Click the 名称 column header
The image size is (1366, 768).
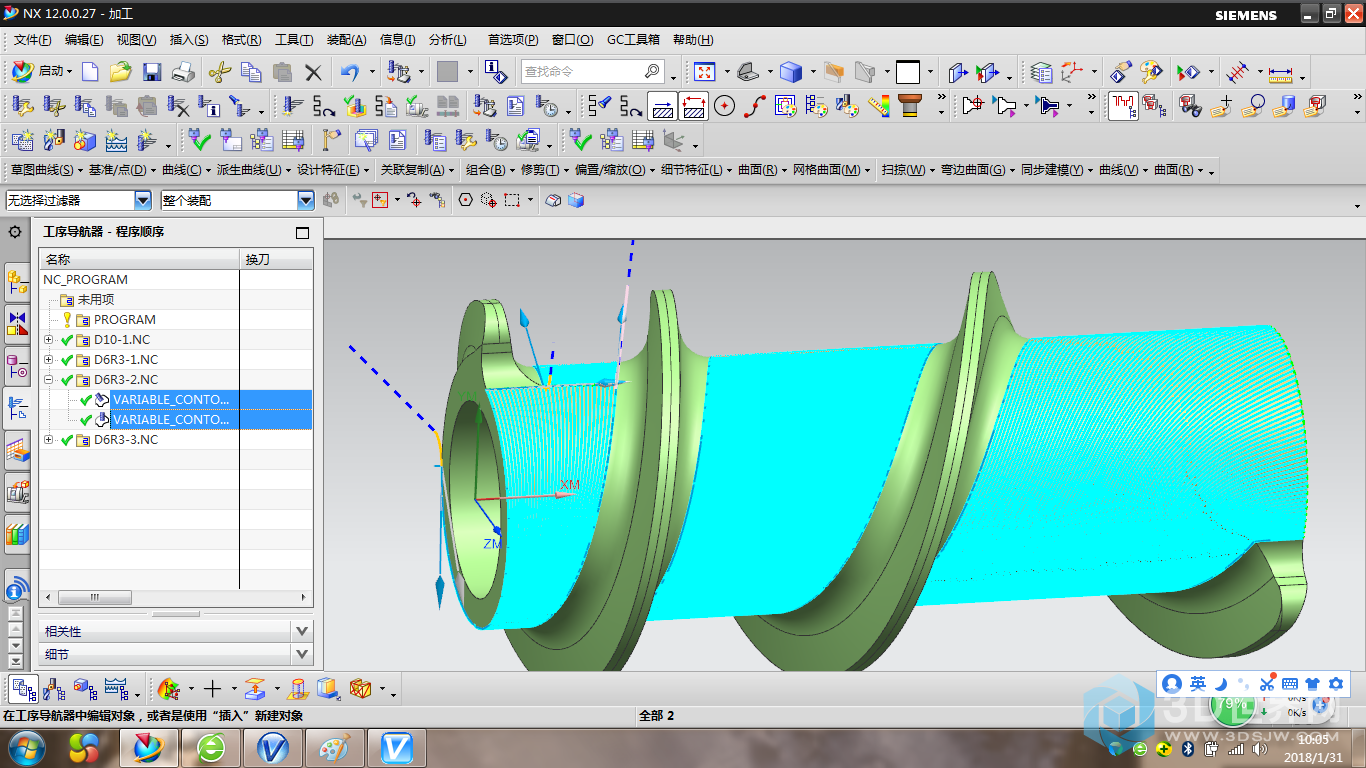pyautogui.click(x=139, y=259)
